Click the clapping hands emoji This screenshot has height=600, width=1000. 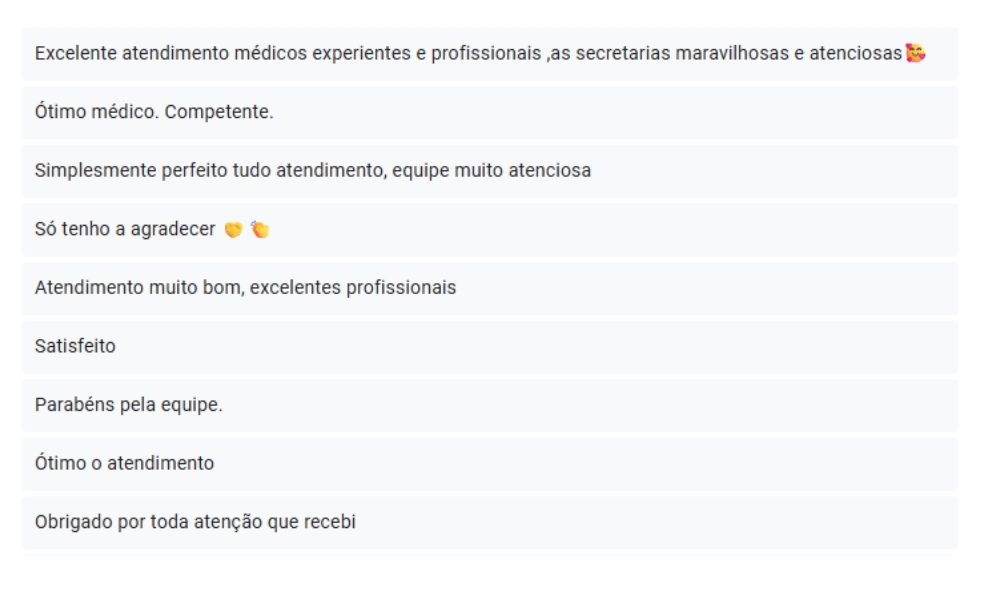(x=260, y=229)
